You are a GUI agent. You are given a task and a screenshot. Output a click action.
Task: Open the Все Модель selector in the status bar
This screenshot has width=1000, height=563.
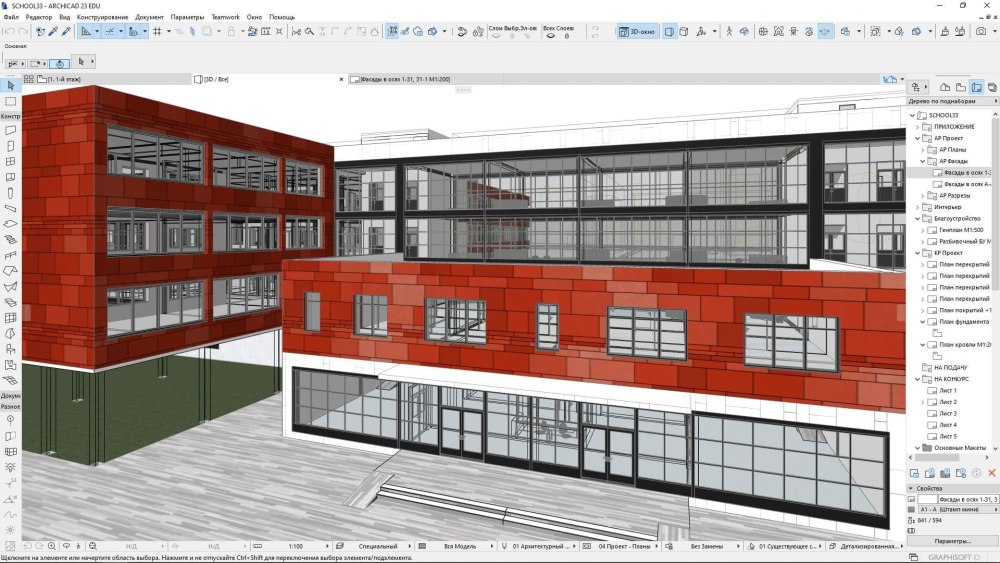[x=460, y=547]
